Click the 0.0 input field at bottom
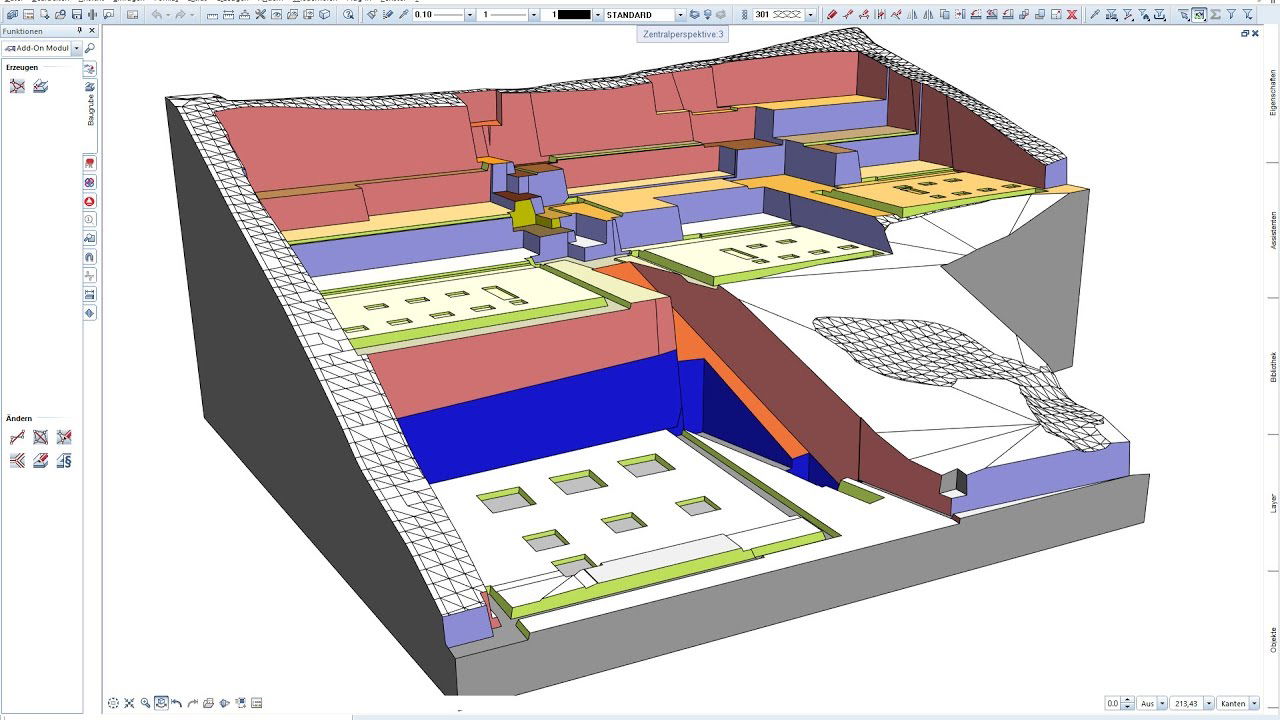This screenshot has width=1280, height=720. (1113, 703)
